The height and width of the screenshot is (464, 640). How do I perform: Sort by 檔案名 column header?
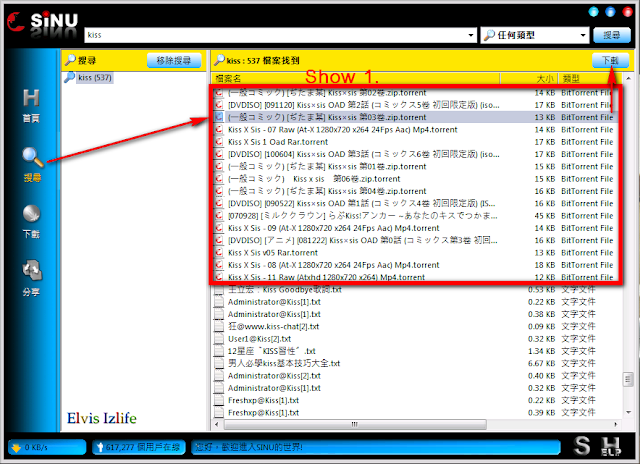356,78
